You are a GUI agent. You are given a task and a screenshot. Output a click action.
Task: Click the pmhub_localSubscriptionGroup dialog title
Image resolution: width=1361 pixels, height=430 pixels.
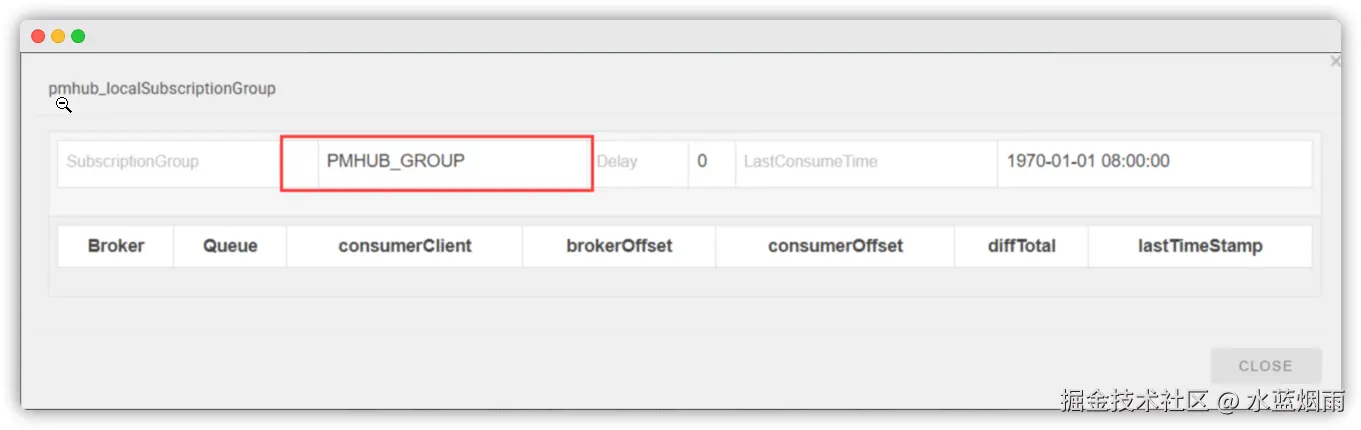(162, 88)
